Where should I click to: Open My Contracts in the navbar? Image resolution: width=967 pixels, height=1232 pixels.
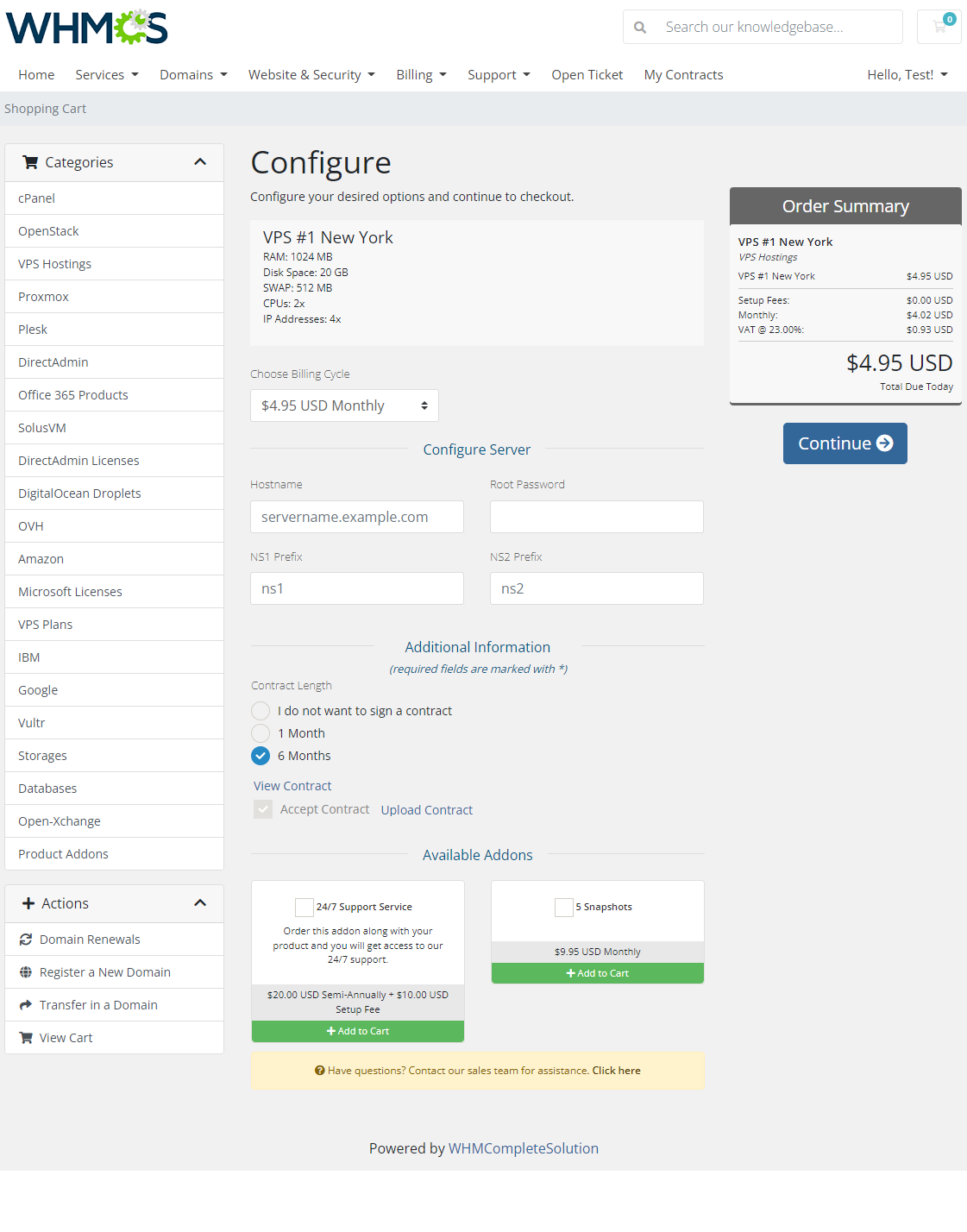[x=684, y=75]
